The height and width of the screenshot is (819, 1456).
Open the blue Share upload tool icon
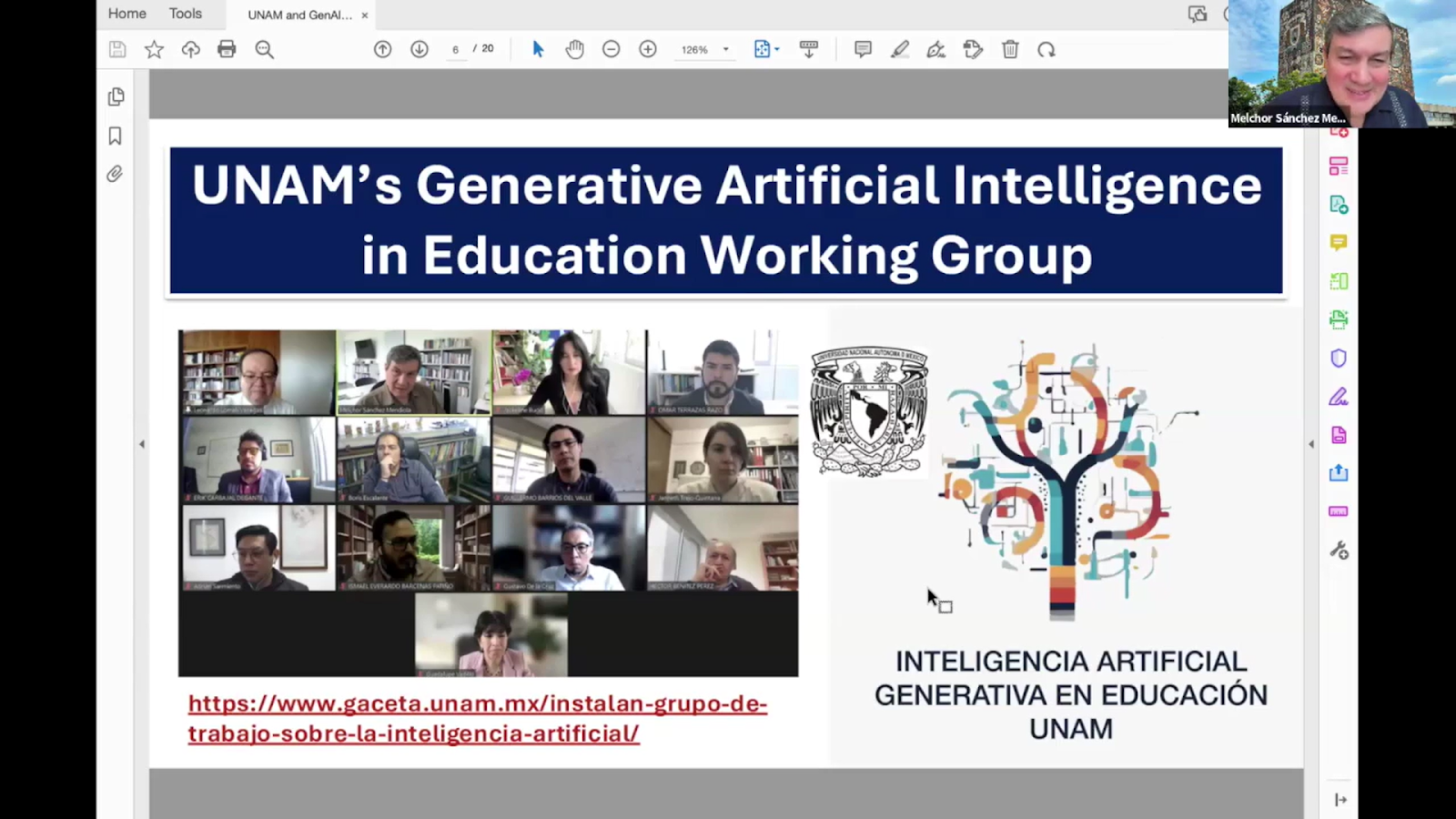1339,473
